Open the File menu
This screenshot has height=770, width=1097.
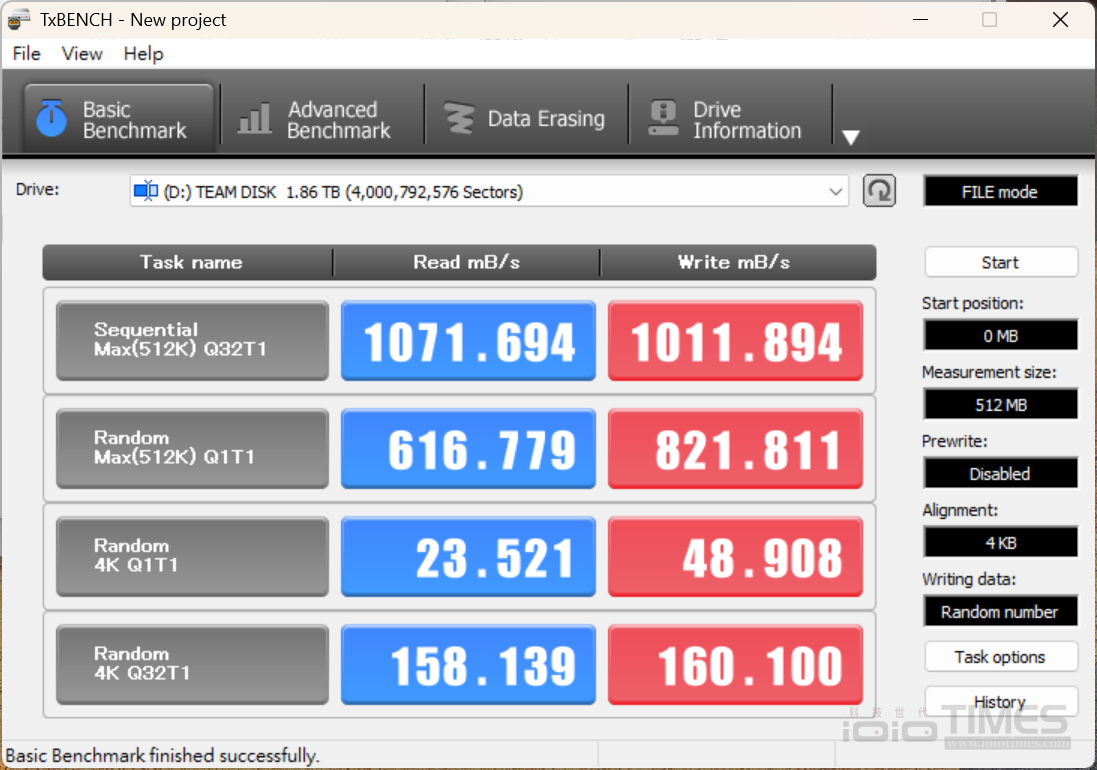click(x=25, y=54)
